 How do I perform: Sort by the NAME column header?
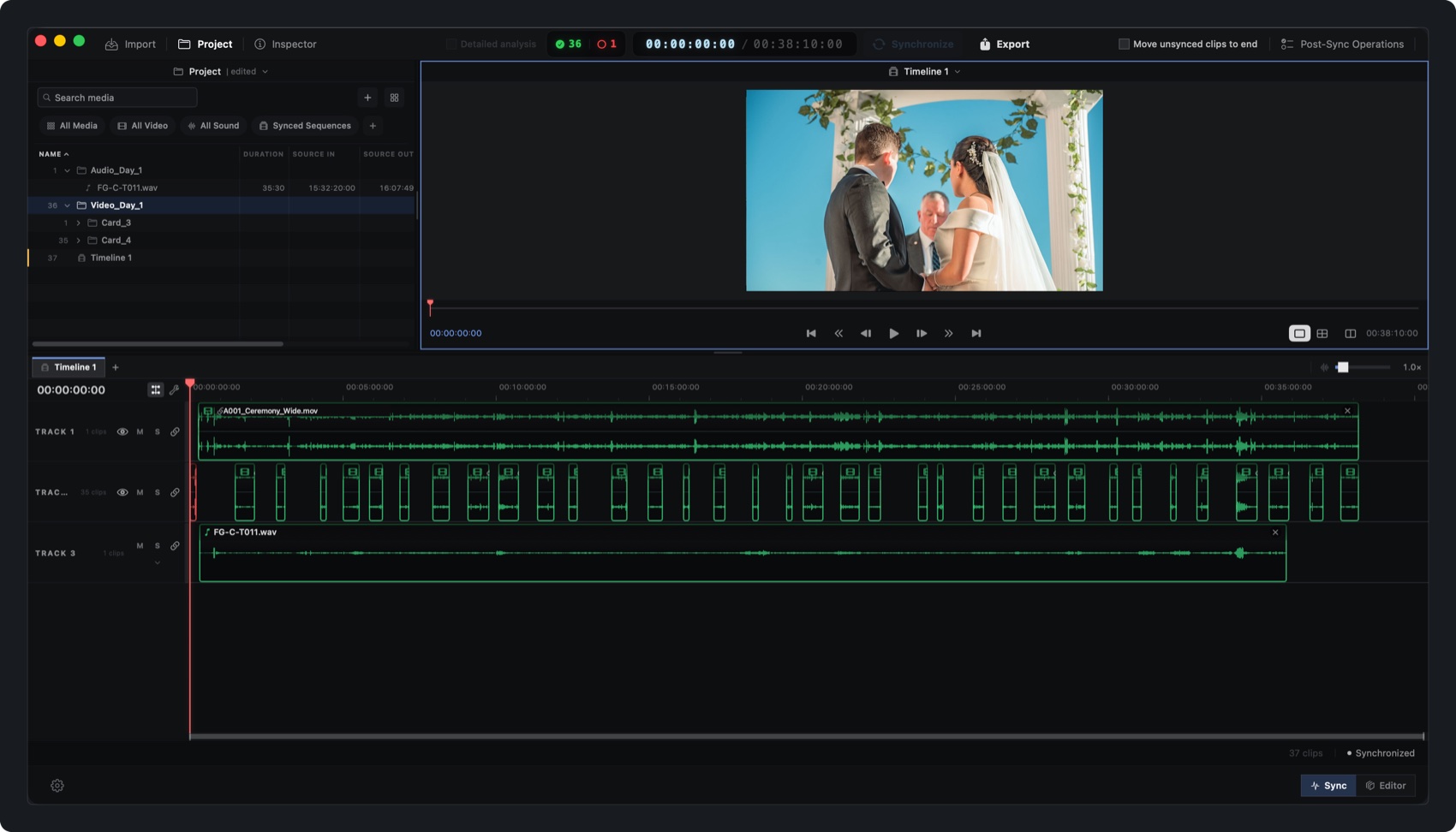[53, 154]
